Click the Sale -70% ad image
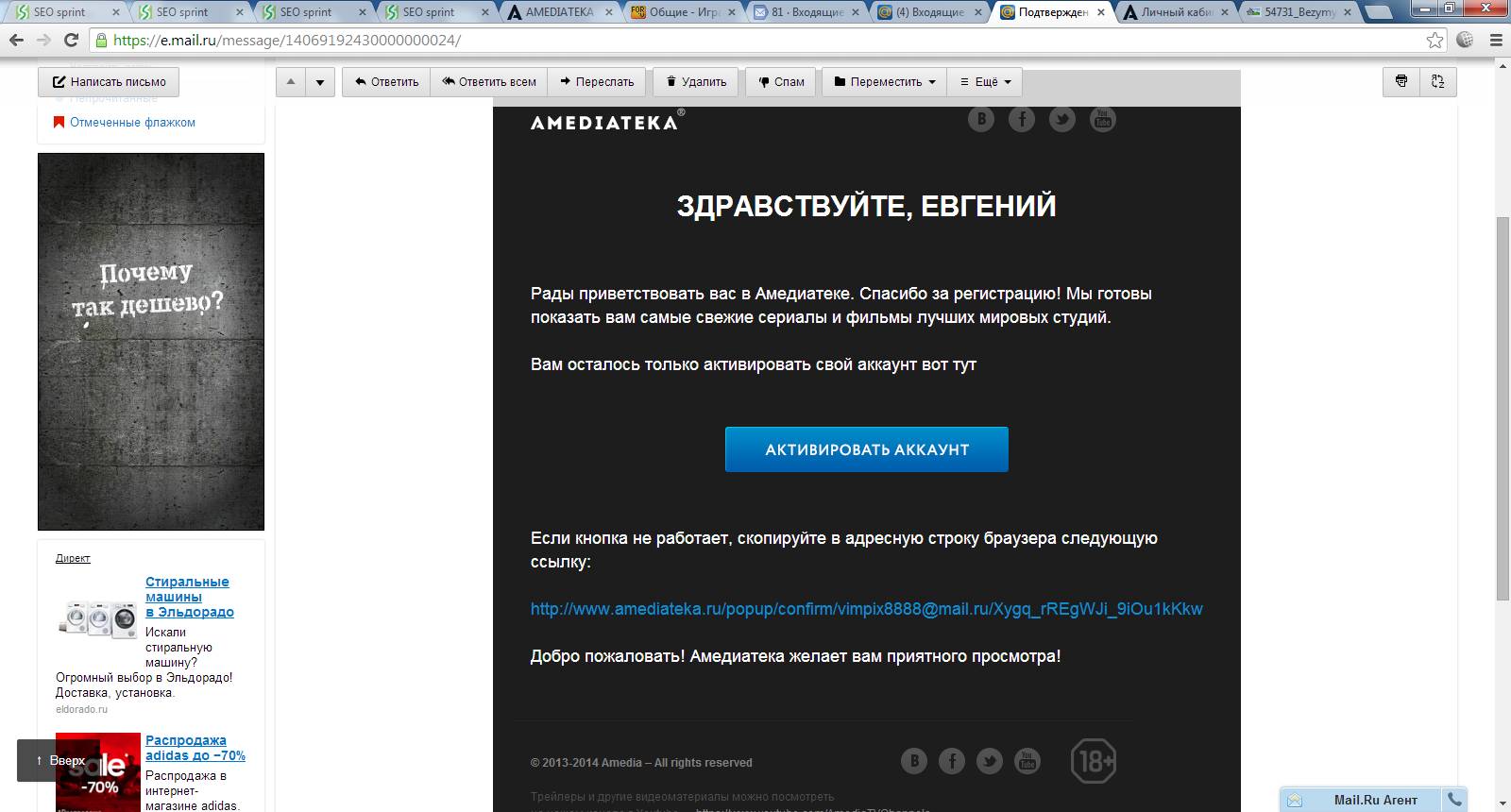The image size is (1511, 812). point(98,772)
